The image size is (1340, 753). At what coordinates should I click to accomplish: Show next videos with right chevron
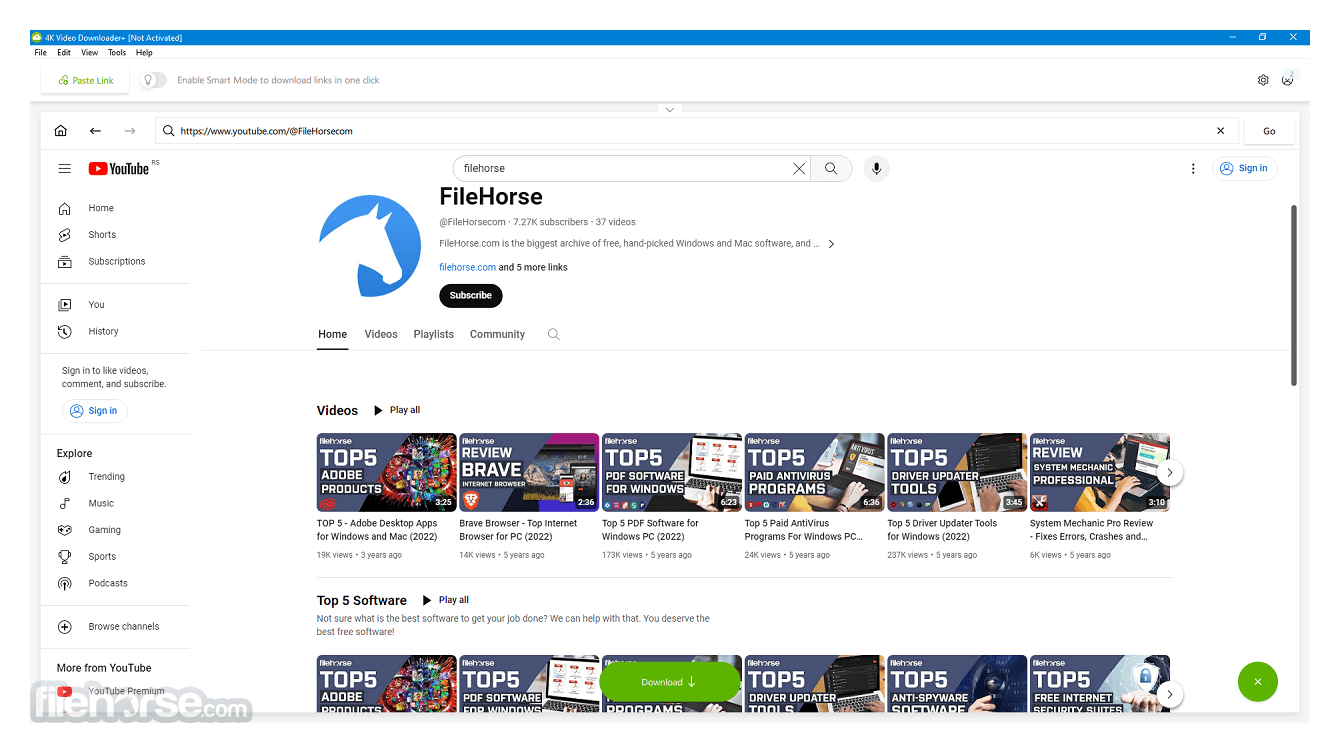pos(1170,473)
